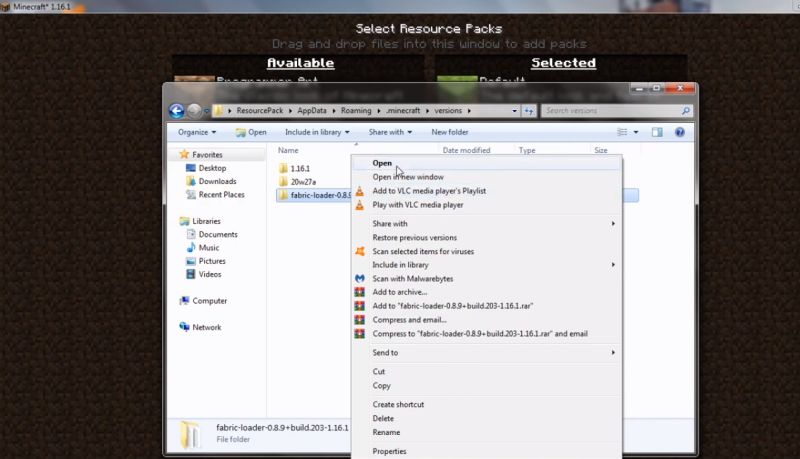
Task: Click New folder in the toolbar
Action: pos(449,132)
